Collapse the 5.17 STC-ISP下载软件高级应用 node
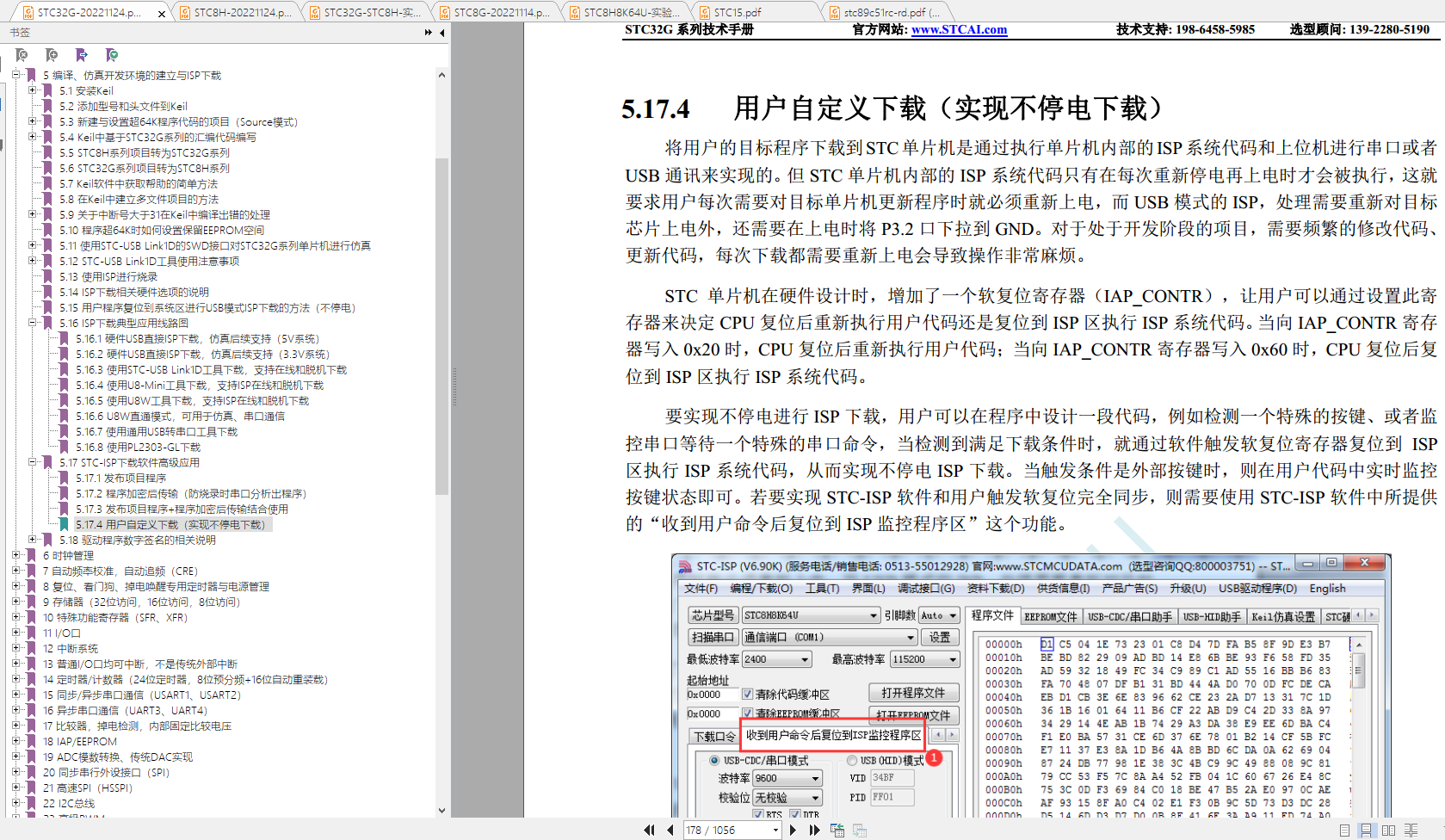Screen dimensions: 1445x840 32,462
